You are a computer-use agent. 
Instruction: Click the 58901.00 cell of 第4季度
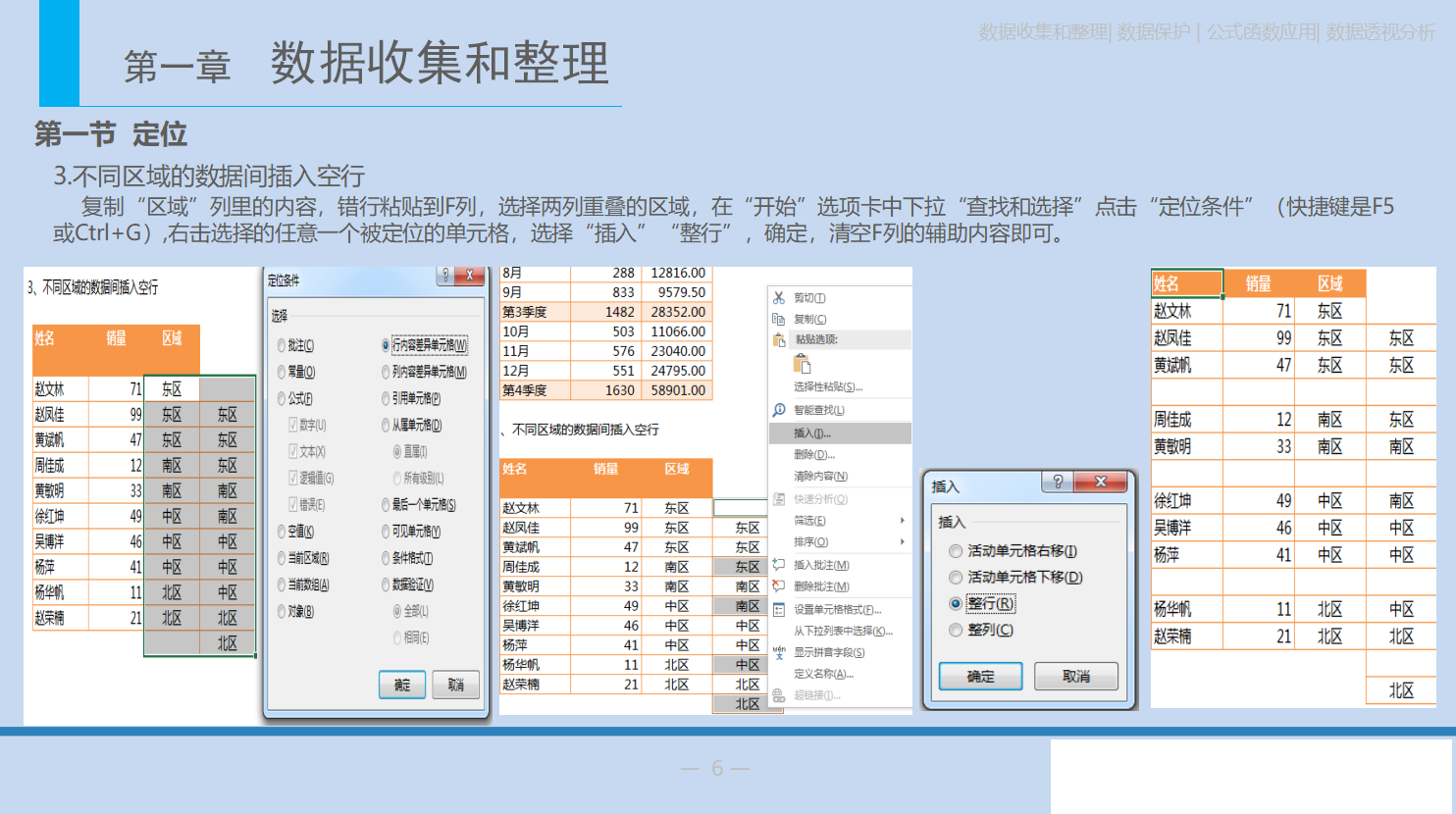click(x=678, y=390)
